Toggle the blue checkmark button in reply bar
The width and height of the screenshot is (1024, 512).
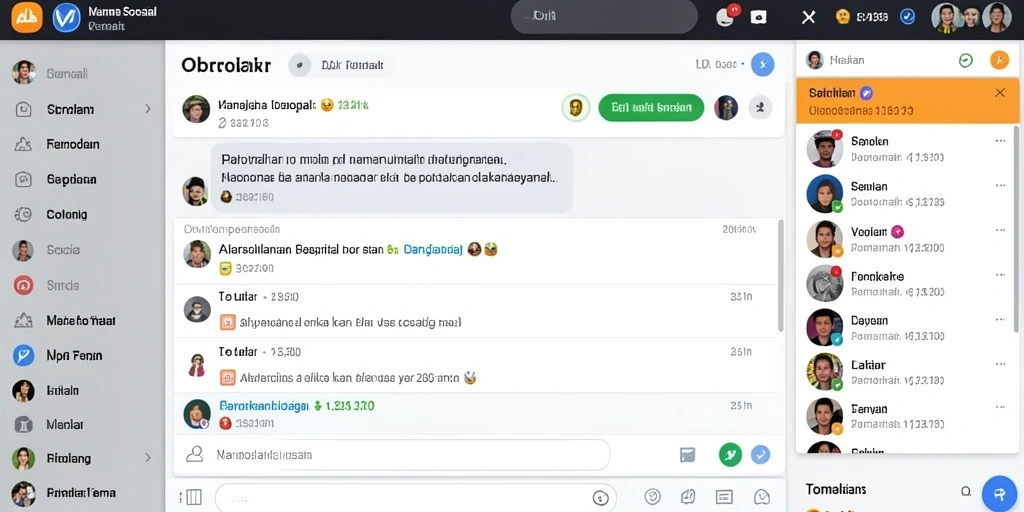tap(760, 455)
